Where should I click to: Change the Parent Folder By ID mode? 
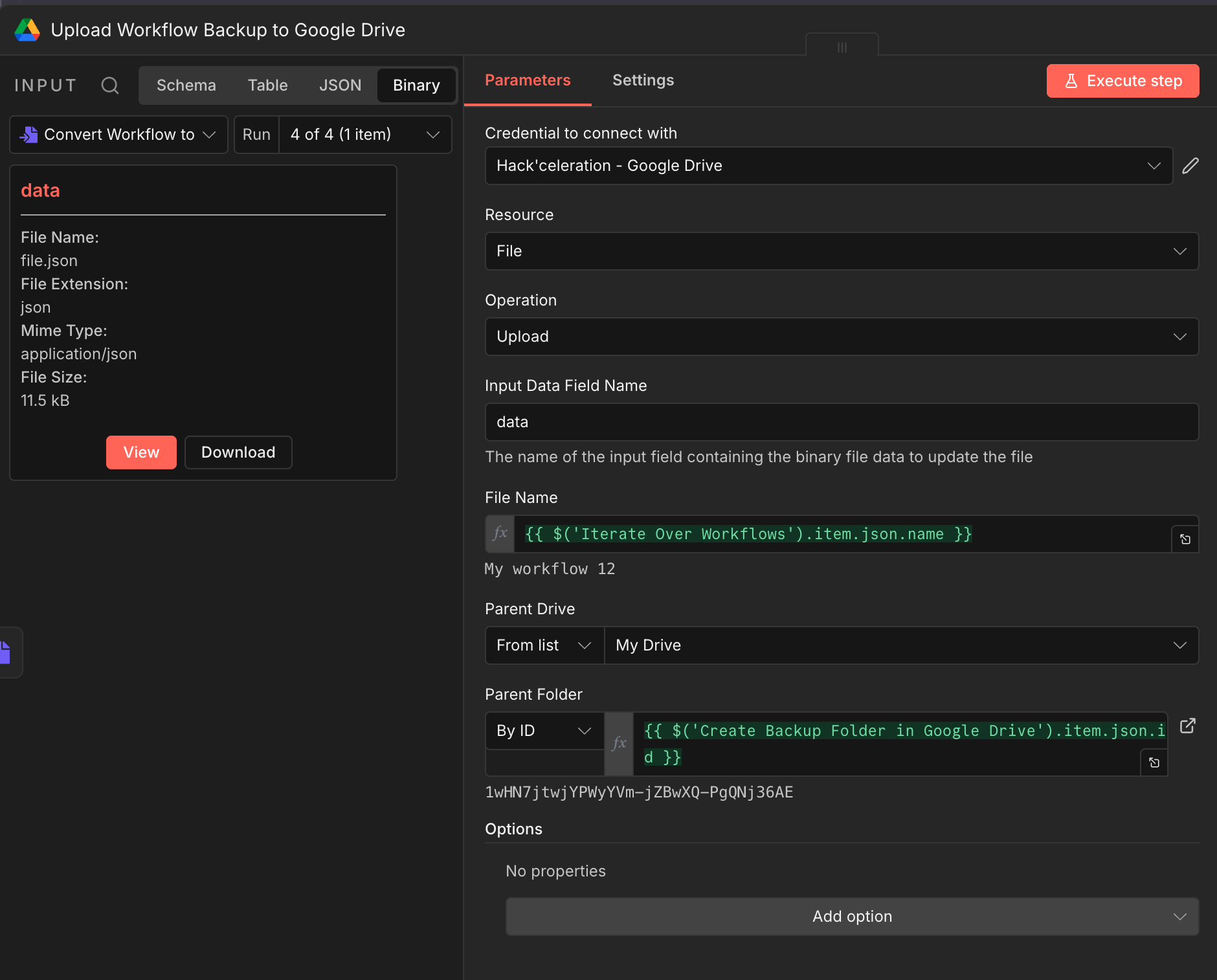coord(544,731)
